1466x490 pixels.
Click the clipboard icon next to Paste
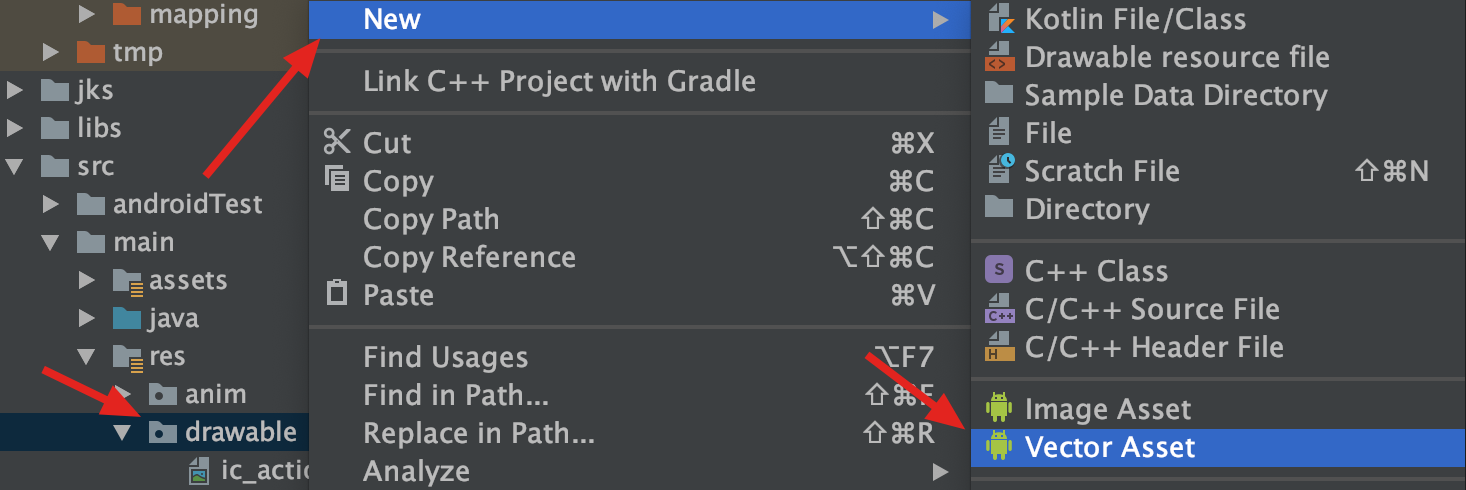click(x=337, y=294)
